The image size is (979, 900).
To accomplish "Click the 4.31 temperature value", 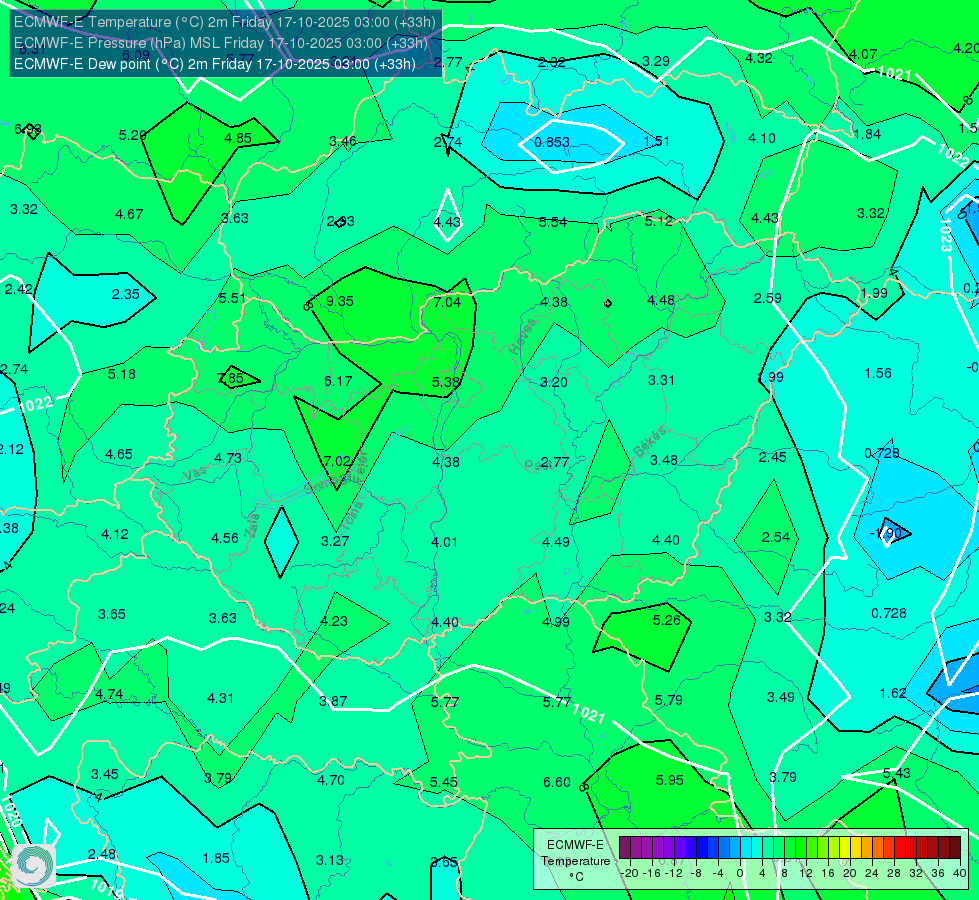I will (x=220, y=698).
